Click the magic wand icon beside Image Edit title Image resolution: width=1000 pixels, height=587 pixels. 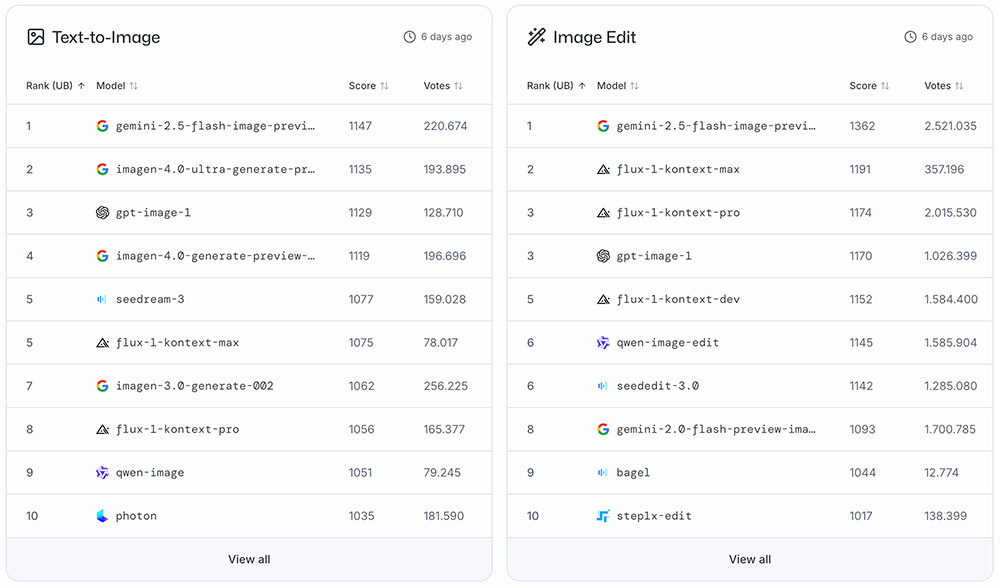pos(536,37)
